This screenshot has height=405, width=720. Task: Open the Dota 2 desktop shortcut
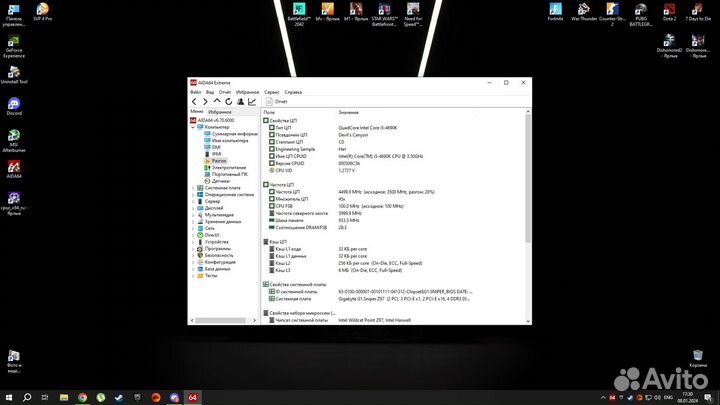coord(669,11)
